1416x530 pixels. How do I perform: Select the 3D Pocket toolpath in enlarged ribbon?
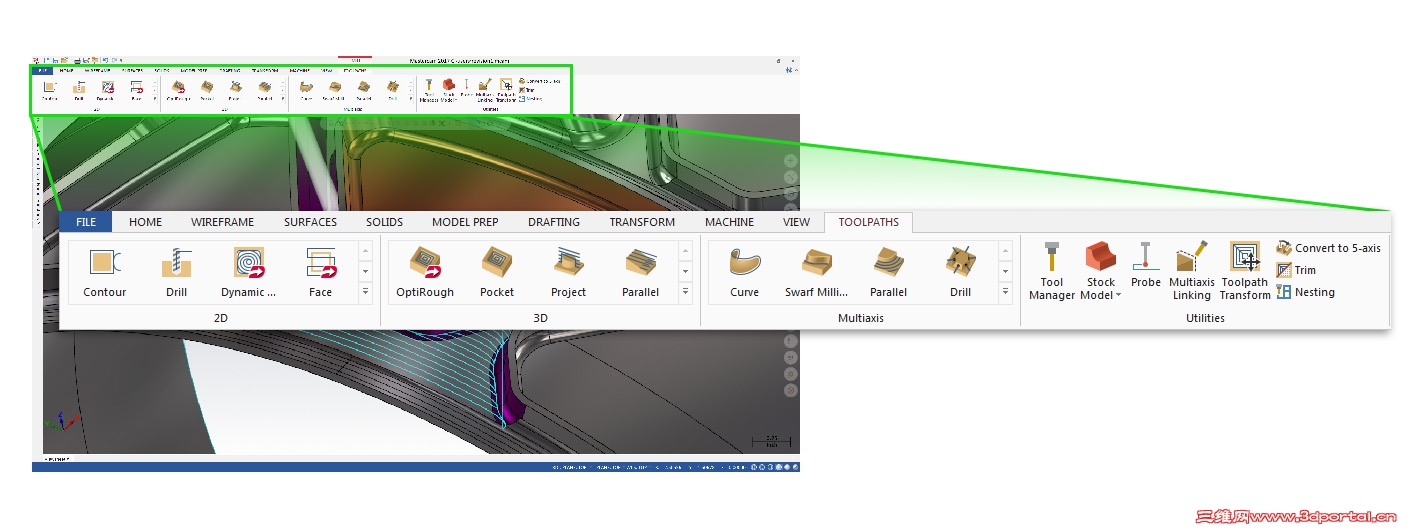tap(497, 272)
